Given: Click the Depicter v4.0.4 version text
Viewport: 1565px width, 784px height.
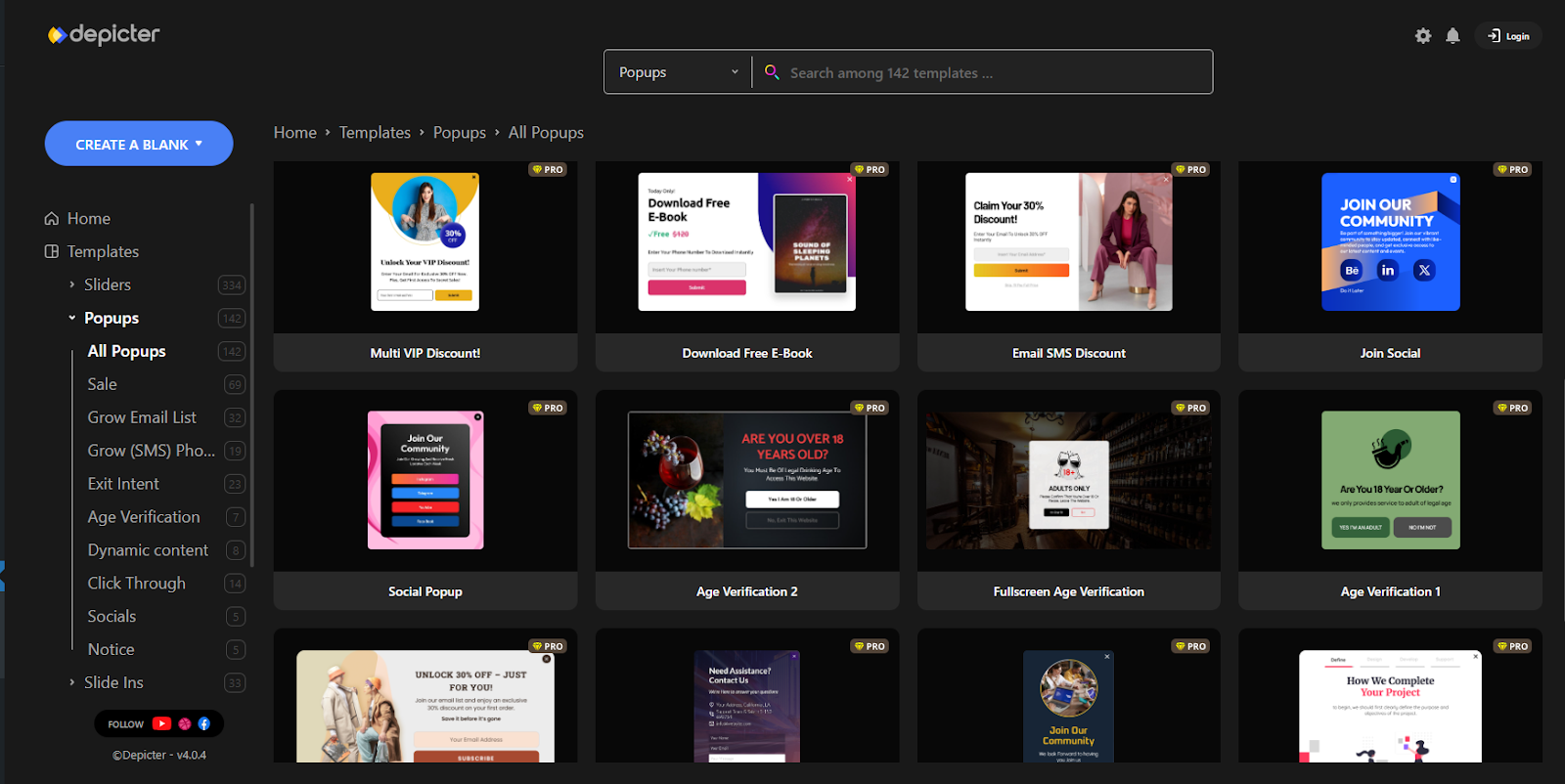Looking at the screenshot, I should pos(159,755).
